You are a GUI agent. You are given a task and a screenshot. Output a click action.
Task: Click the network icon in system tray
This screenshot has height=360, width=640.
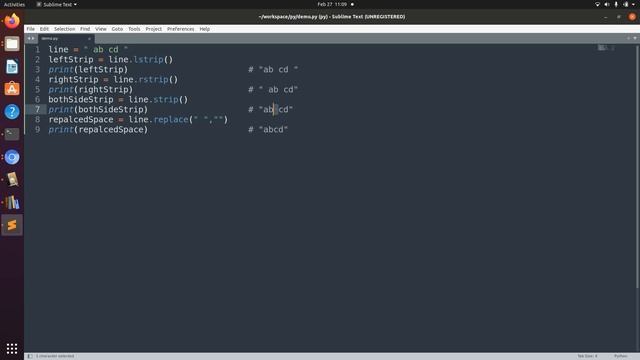point(598,4)
